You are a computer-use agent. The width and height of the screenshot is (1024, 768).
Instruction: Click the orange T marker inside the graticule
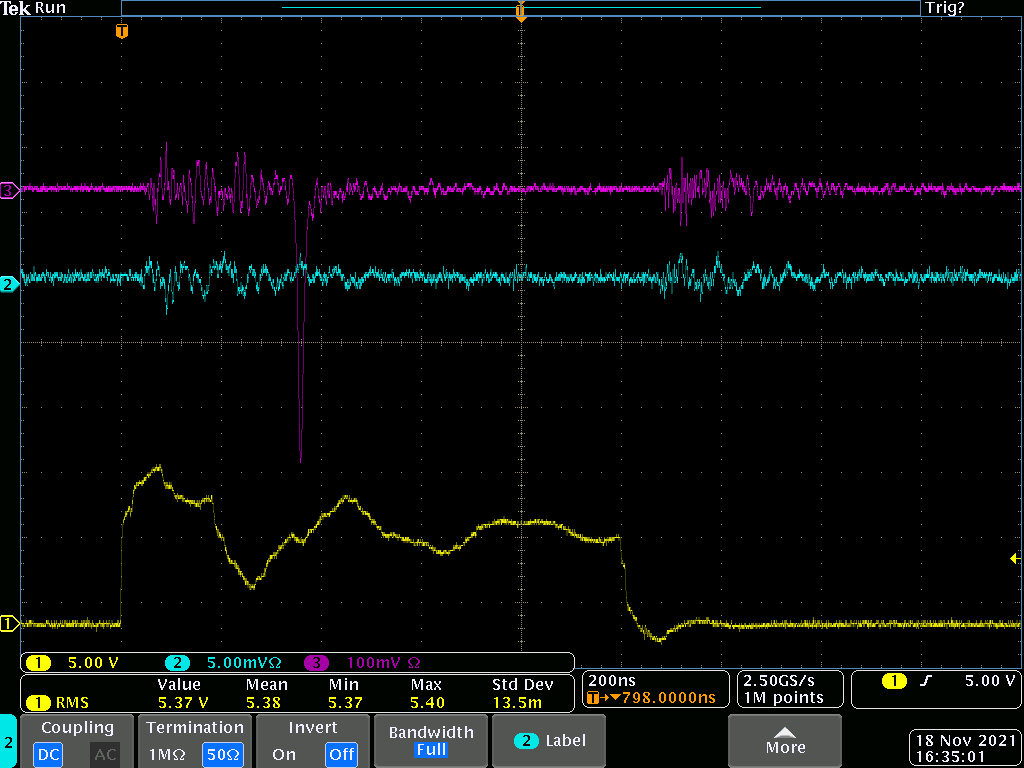[122, 32]
